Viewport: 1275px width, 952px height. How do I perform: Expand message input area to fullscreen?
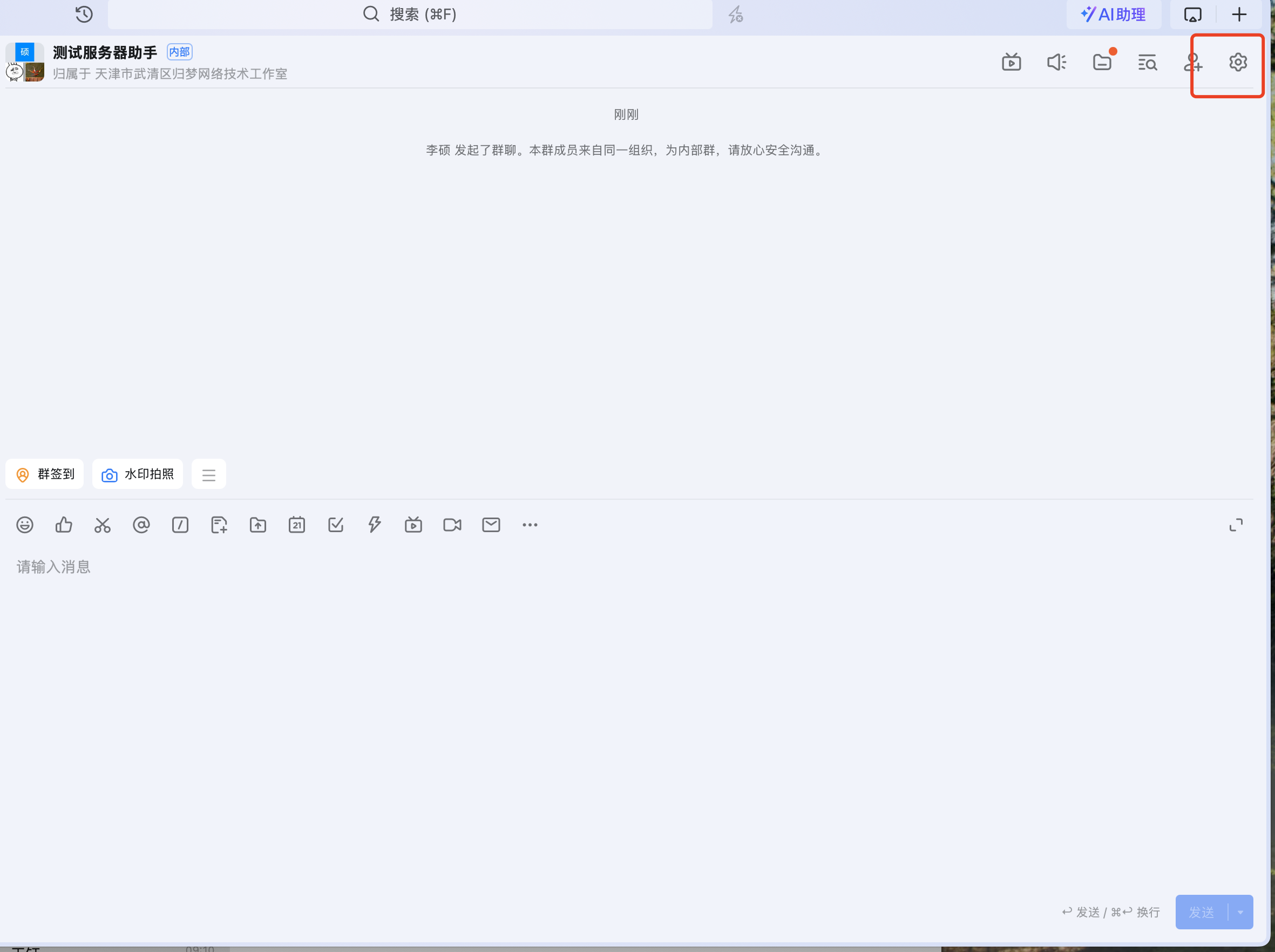(x=1236, y=525)
